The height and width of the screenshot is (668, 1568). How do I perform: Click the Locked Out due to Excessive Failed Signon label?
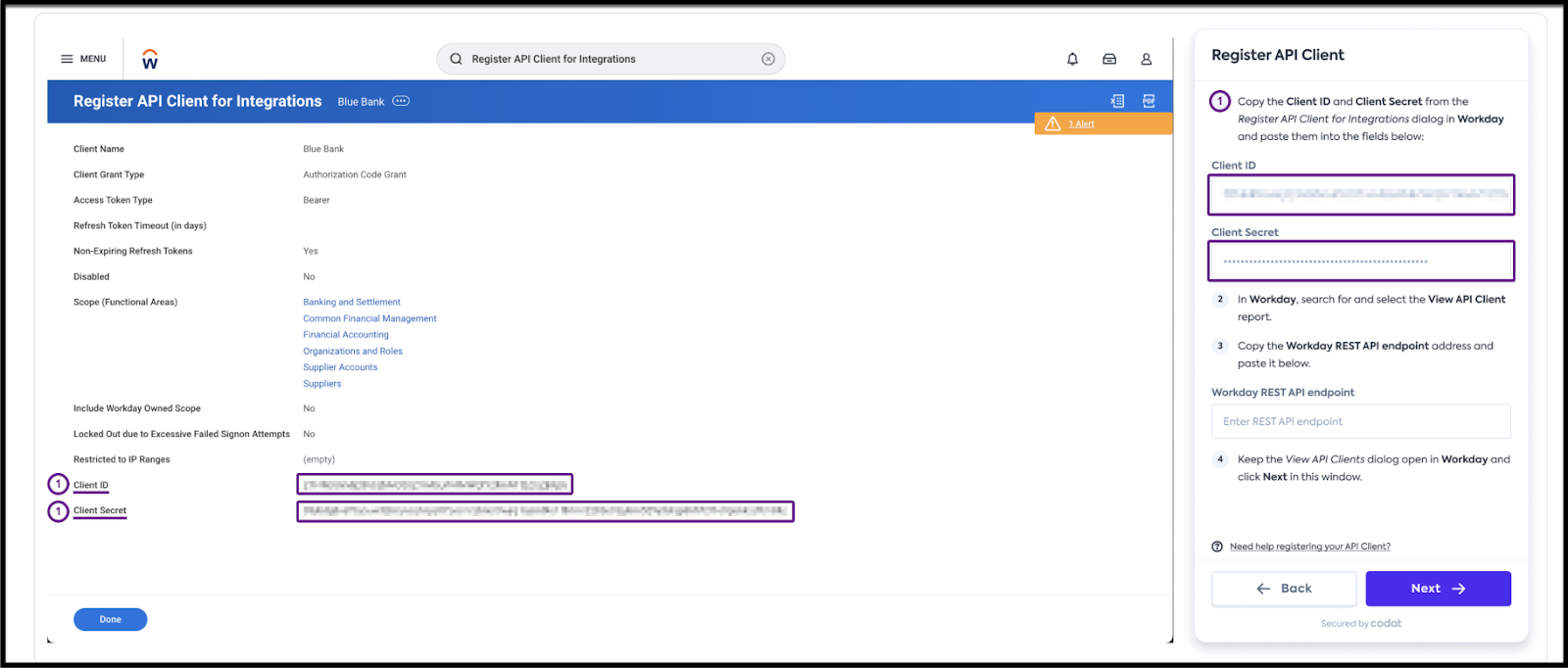tap(181, 434)
